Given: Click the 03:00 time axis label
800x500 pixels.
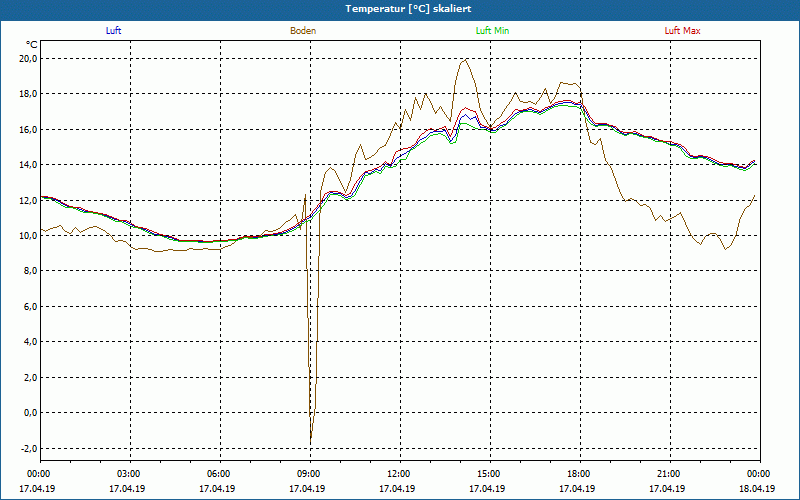Looking at the screenshot, I should tap(131, 474).
